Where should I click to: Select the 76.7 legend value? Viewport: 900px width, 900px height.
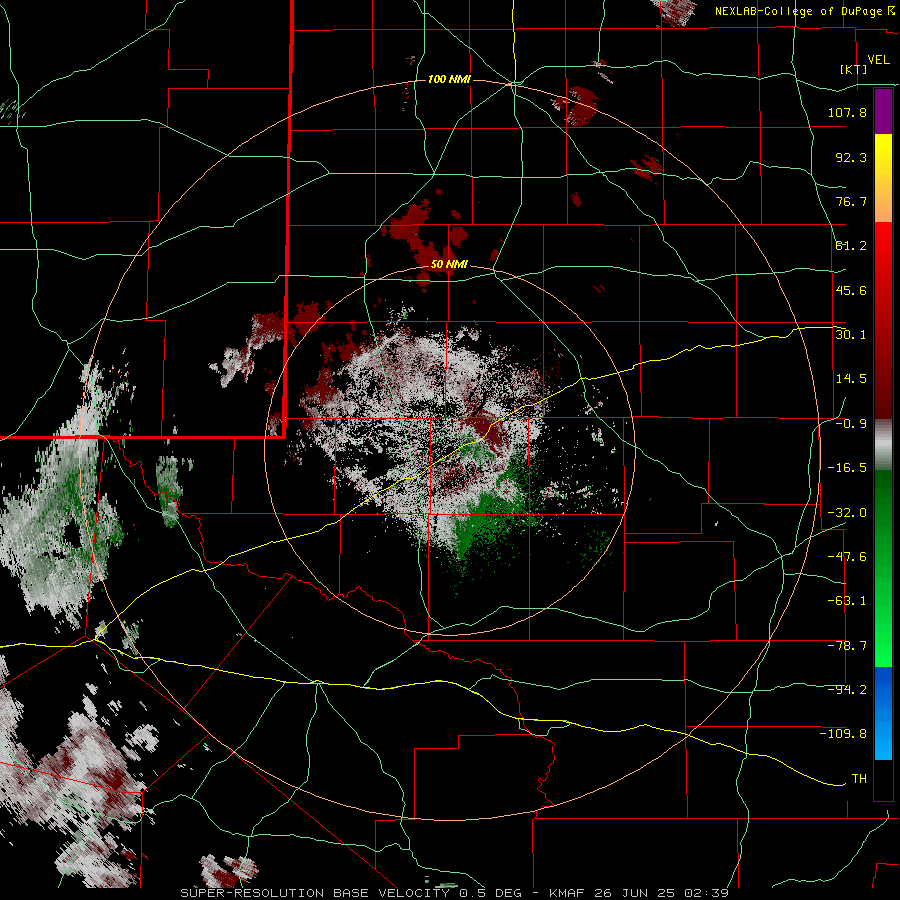click(851, 201)
